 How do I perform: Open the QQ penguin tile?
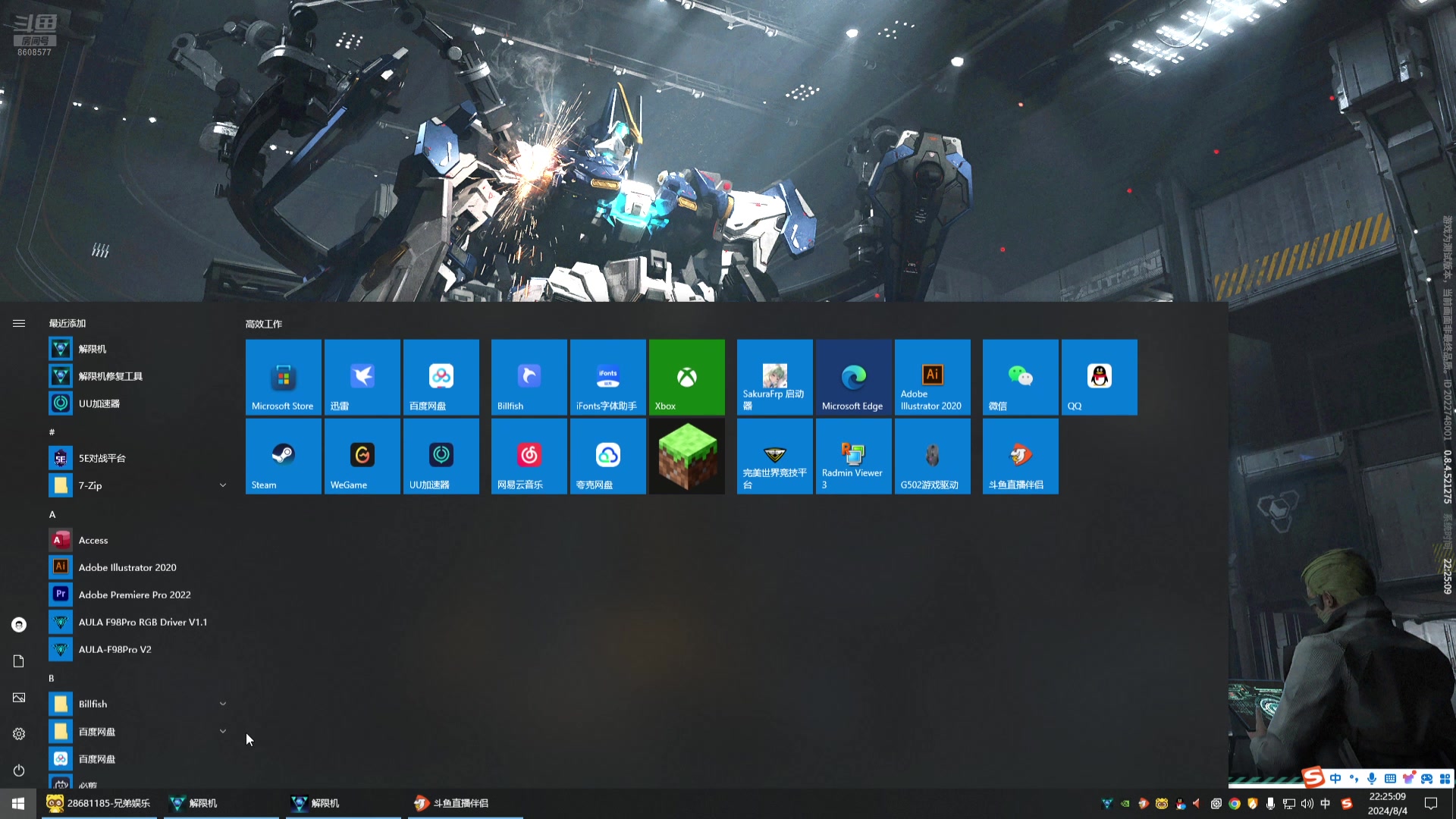1099,377
